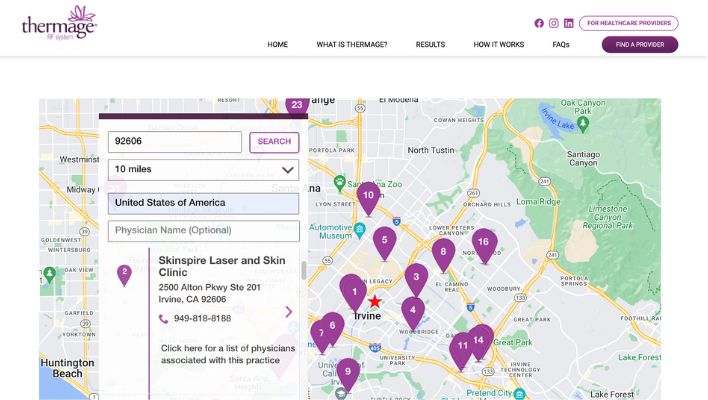Click the Find a Provider button

pos(639,45)
